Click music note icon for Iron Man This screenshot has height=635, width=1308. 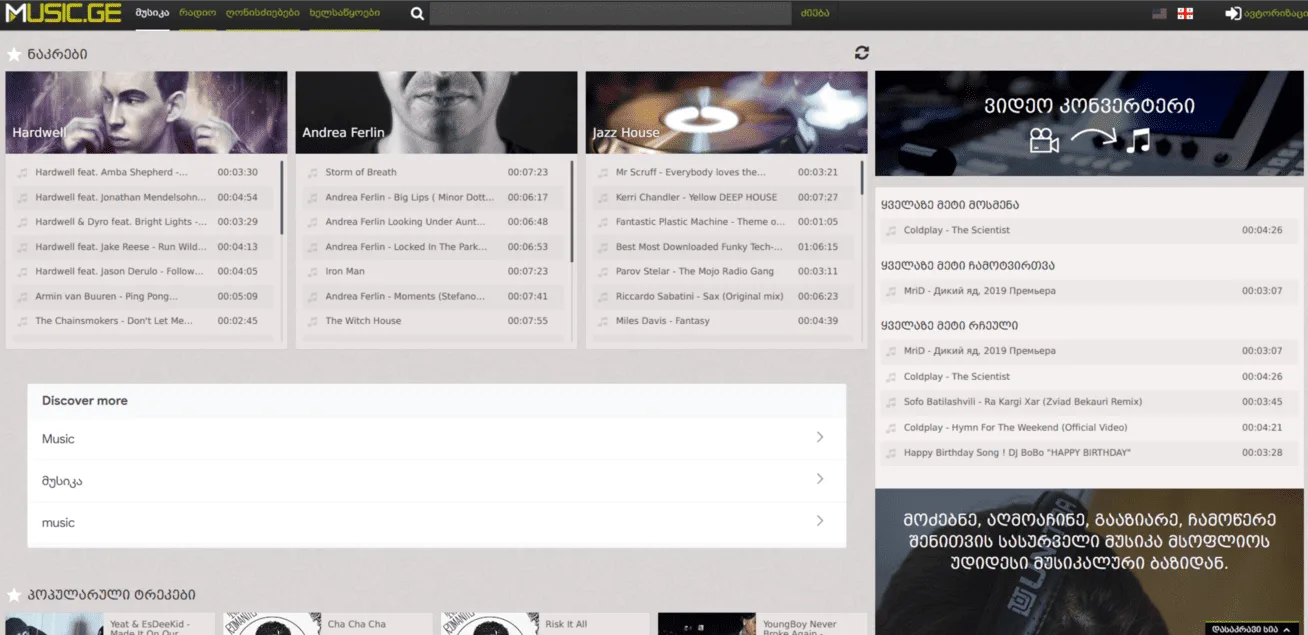pos(312,271)
